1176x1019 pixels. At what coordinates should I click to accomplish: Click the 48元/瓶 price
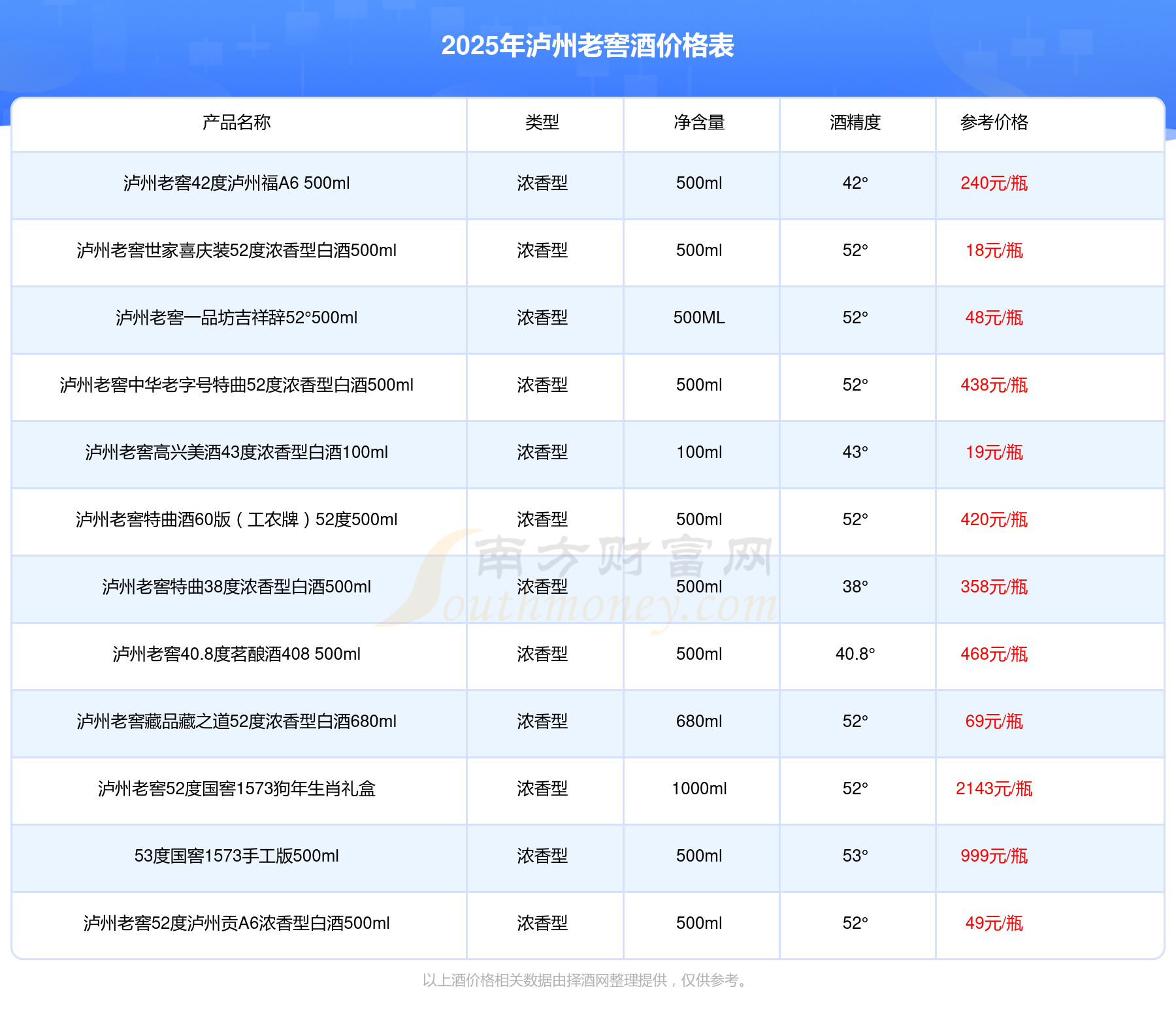coord(994,317)
